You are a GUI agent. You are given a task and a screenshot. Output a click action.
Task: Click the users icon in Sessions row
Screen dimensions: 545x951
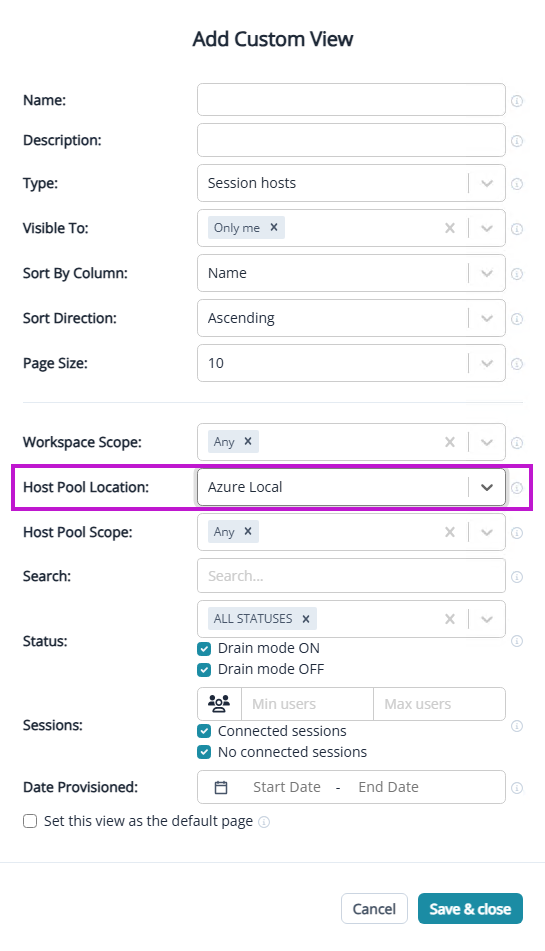tap(219, 704)
